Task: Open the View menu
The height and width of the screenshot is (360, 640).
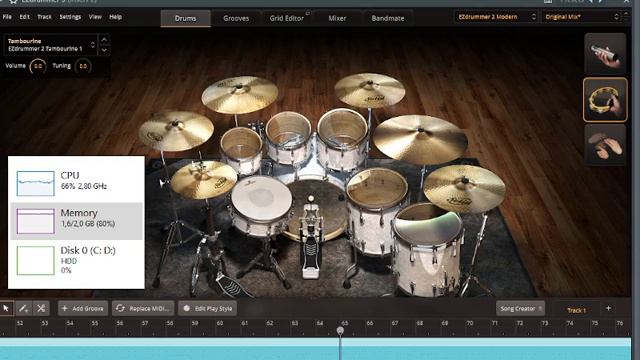Action: tap(95, 17)
